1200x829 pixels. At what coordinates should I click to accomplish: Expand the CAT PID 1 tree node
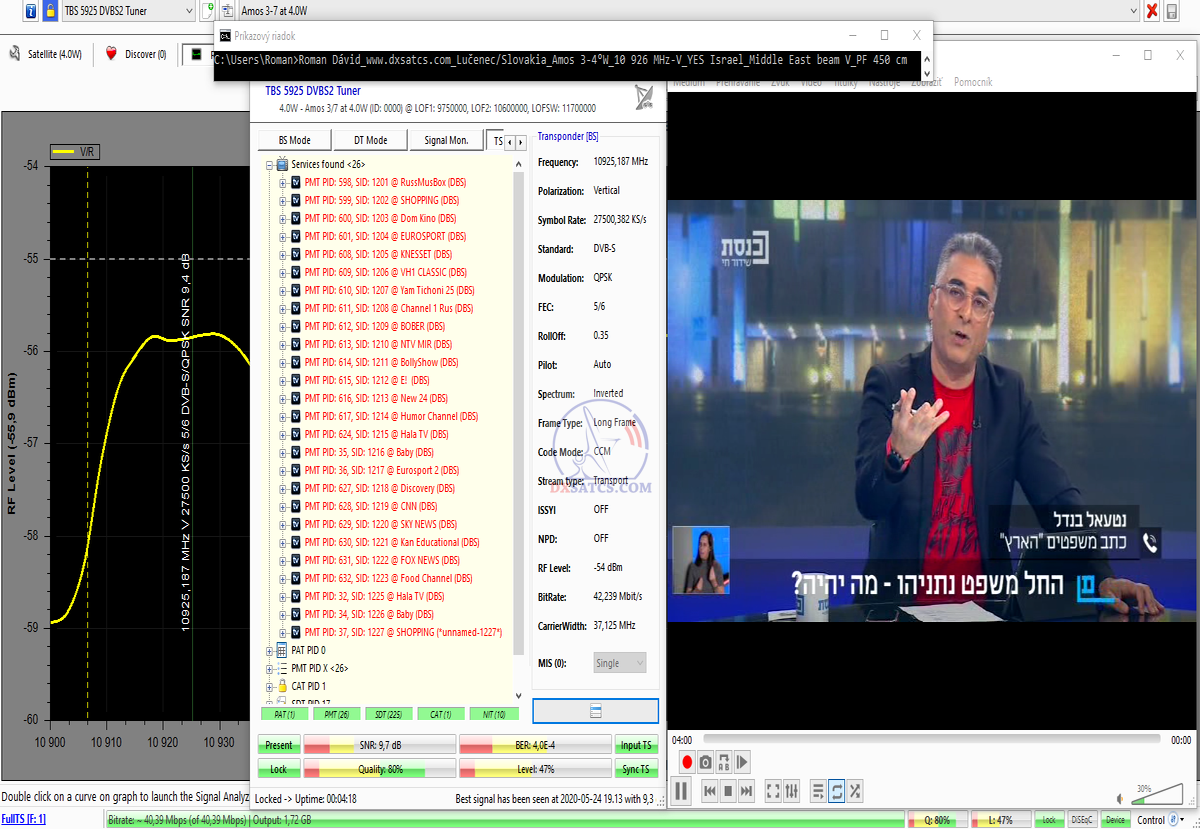tap(270, 686)
